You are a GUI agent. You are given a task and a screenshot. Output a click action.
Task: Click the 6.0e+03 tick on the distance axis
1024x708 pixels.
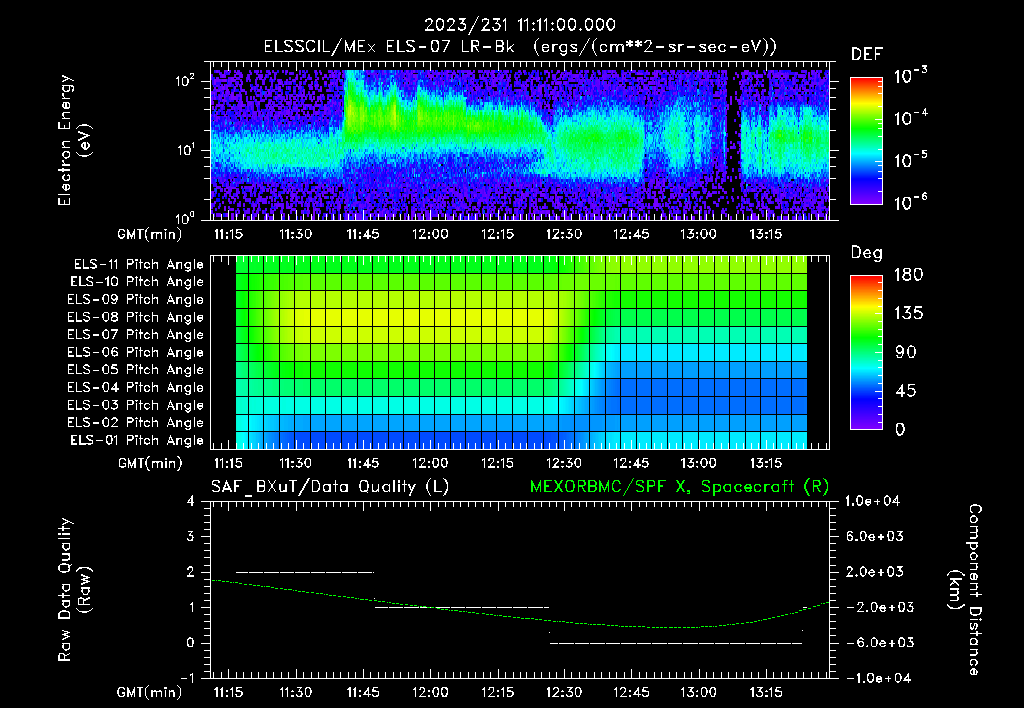pos(874,537)
